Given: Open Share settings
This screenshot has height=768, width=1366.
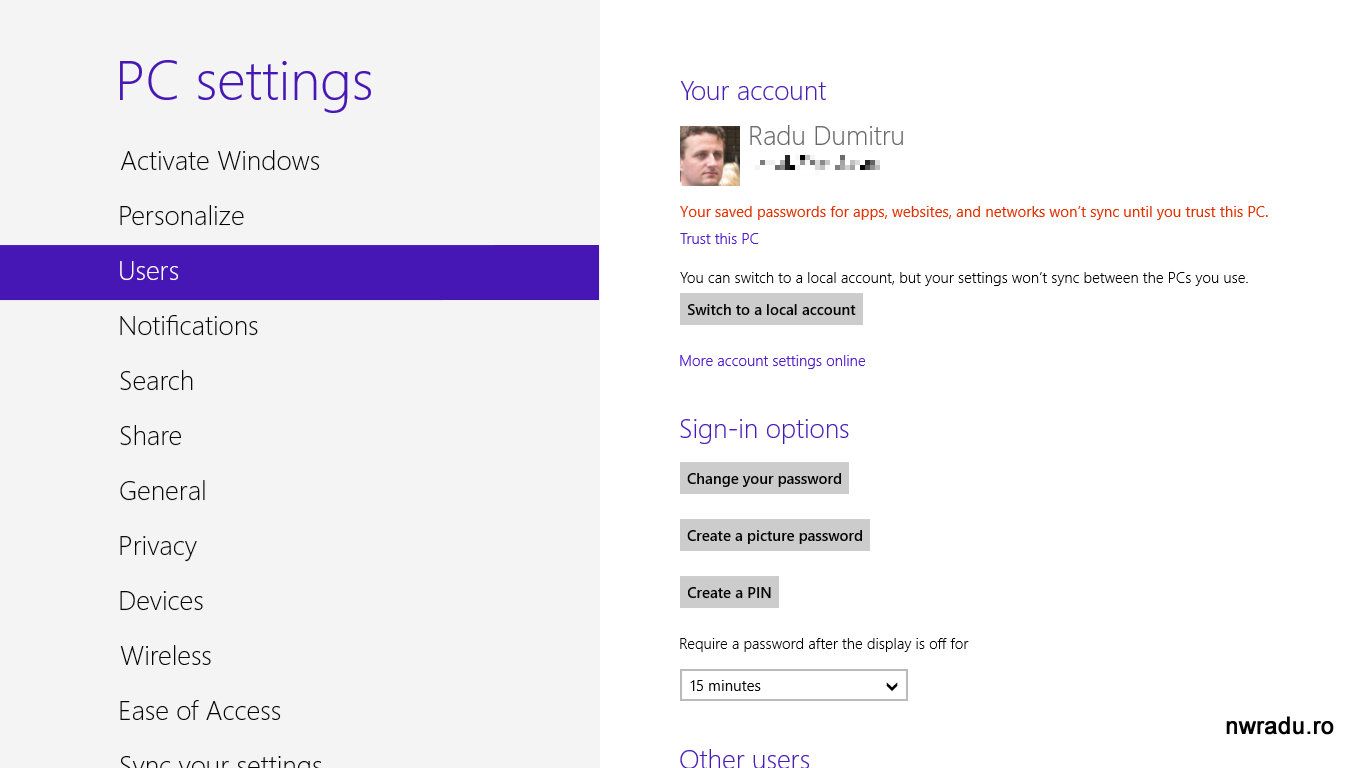Looking at the screenshot, I should [150, 436].
